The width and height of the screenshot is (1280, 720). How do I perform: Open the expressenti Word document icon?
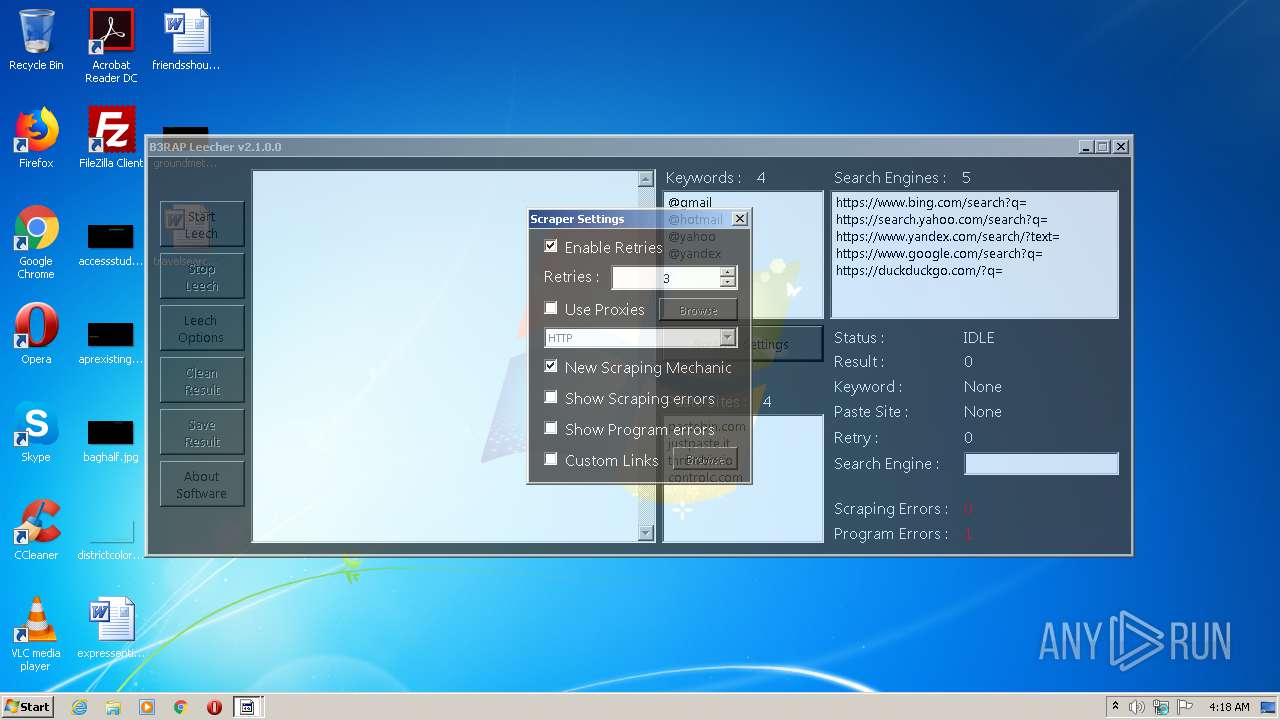click(111, 629)
